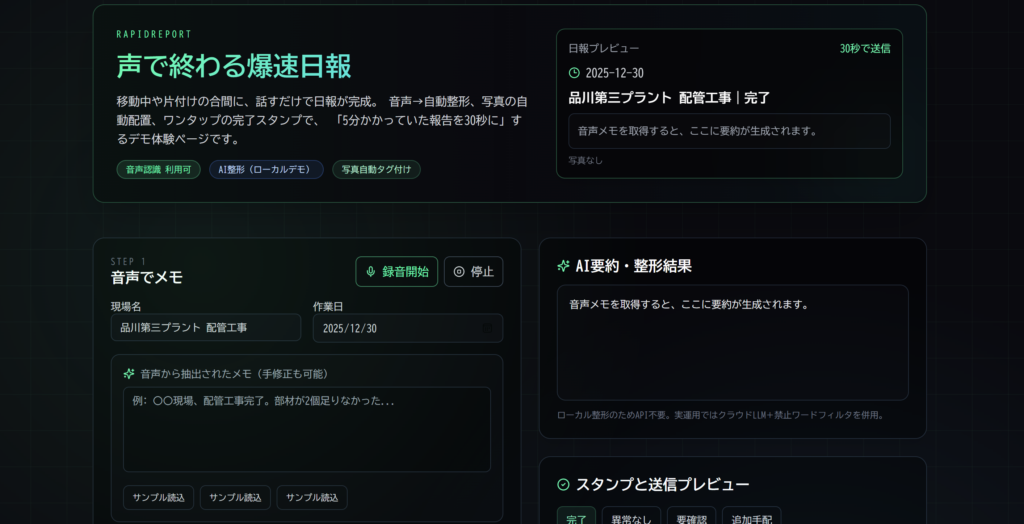Click the 写真自動タグ付け badge
This screenshot has height=524, width=1024.
coord(376,170)
